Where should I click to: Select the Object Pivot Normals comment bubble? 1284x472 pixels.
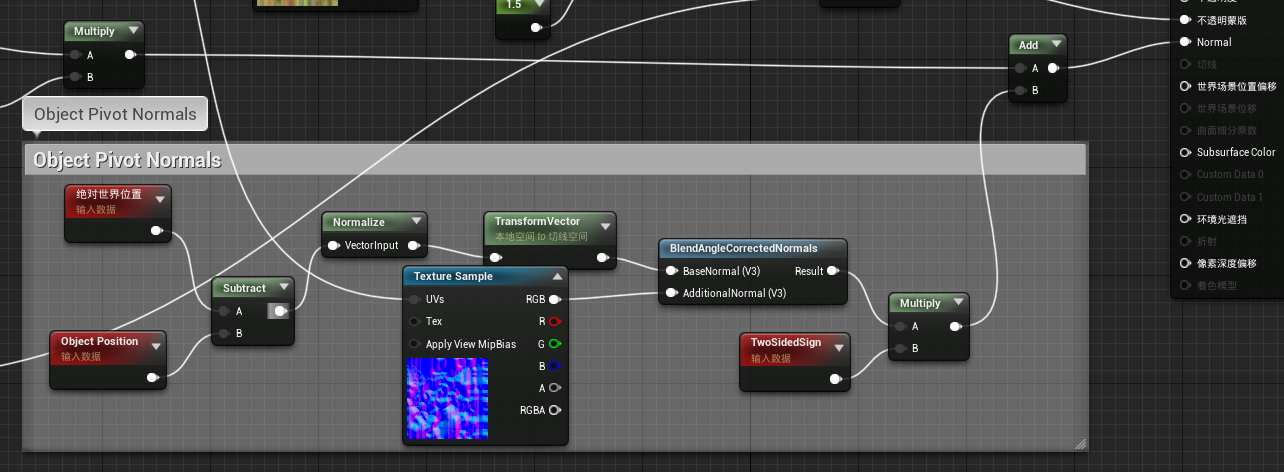[115, 114]
